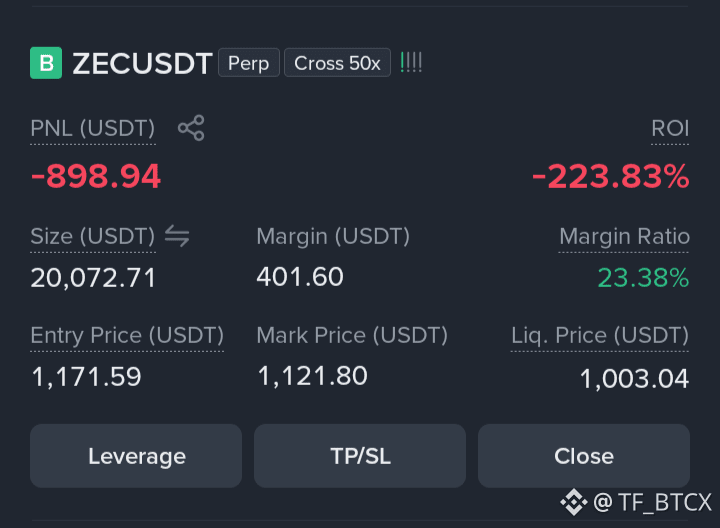Click the ROI label
Screen dimensions: 720x528
pos(670,128)
